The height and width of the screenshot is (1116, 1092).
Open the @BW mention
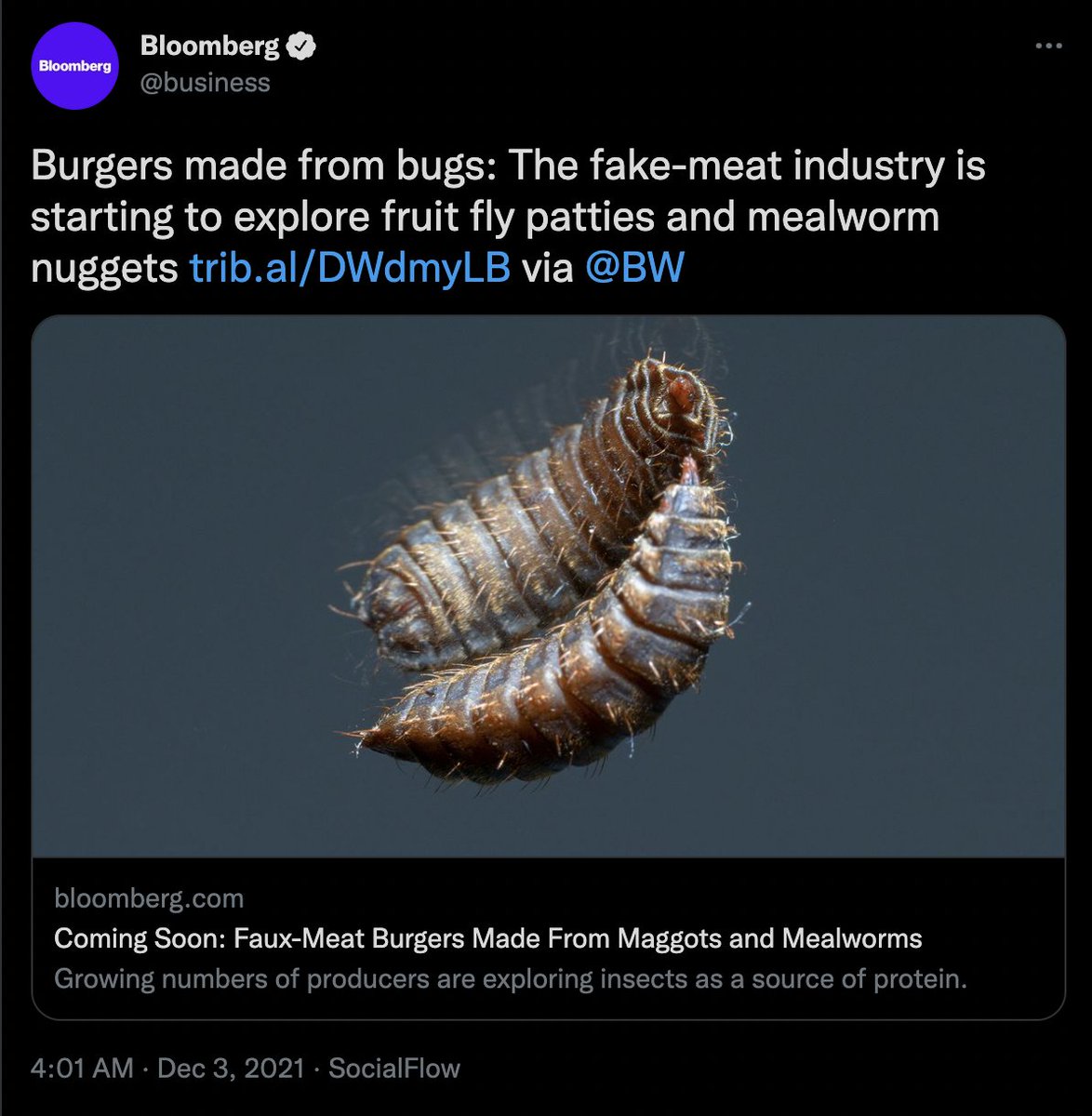pyautogui.click(x=635, y=268)
